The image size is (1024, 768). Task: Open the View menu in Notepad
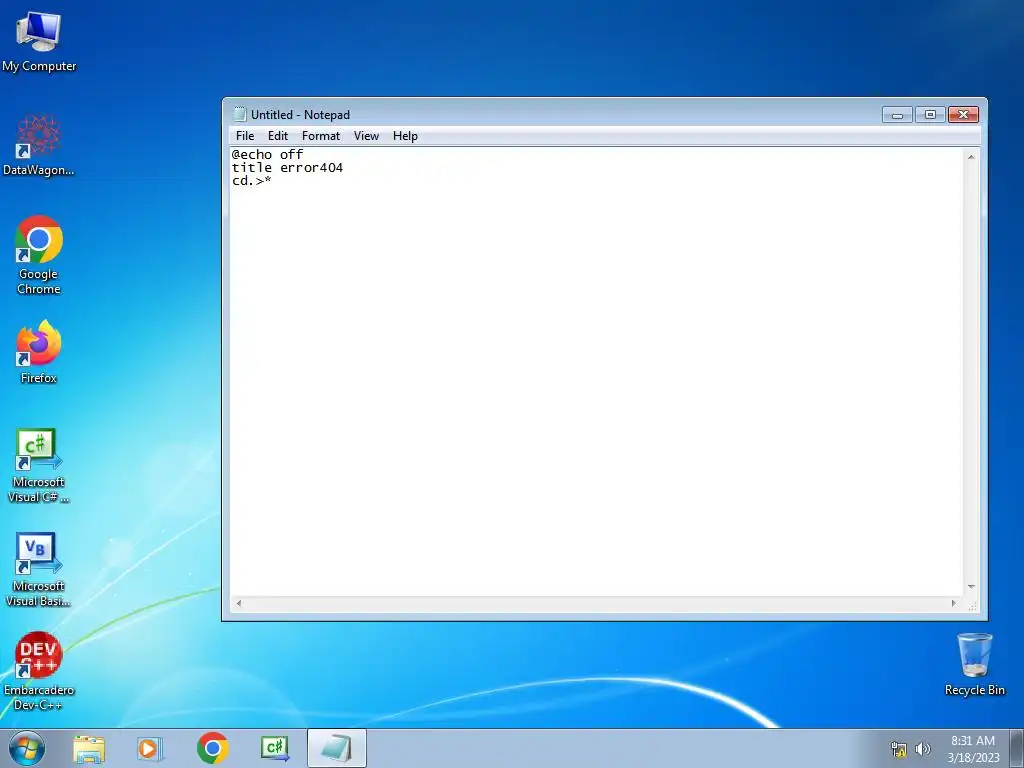[x=366, y=136]
